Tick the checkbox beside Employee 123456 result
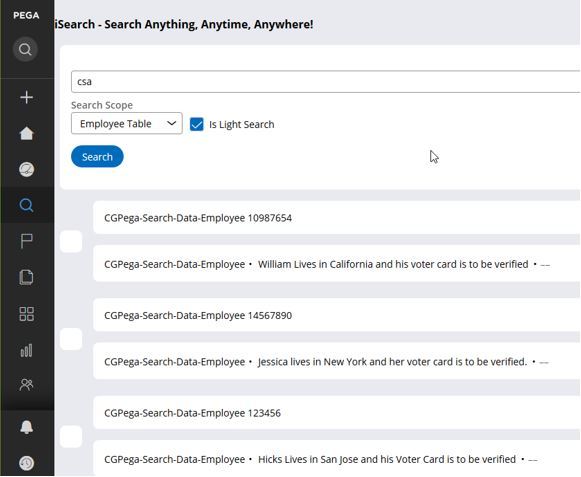The width and height of the screenshot is (581, 477). (x=71, y=436)
